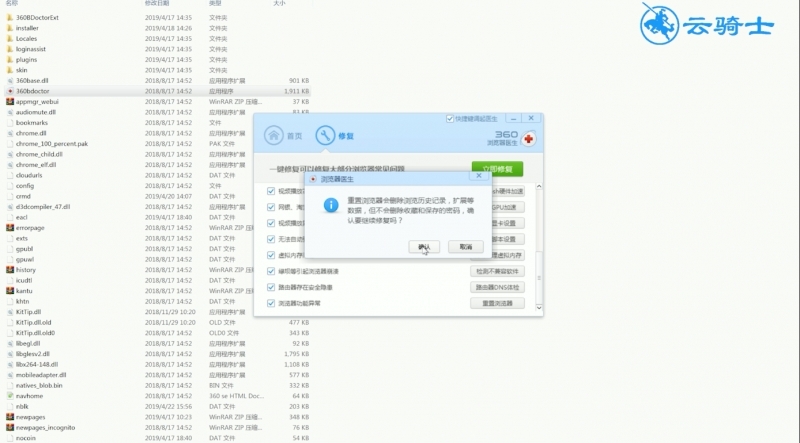This screenshot has height=443, width=800.
Task: Click the repair list scrollbar up arrow
Action: click(539, 187)
